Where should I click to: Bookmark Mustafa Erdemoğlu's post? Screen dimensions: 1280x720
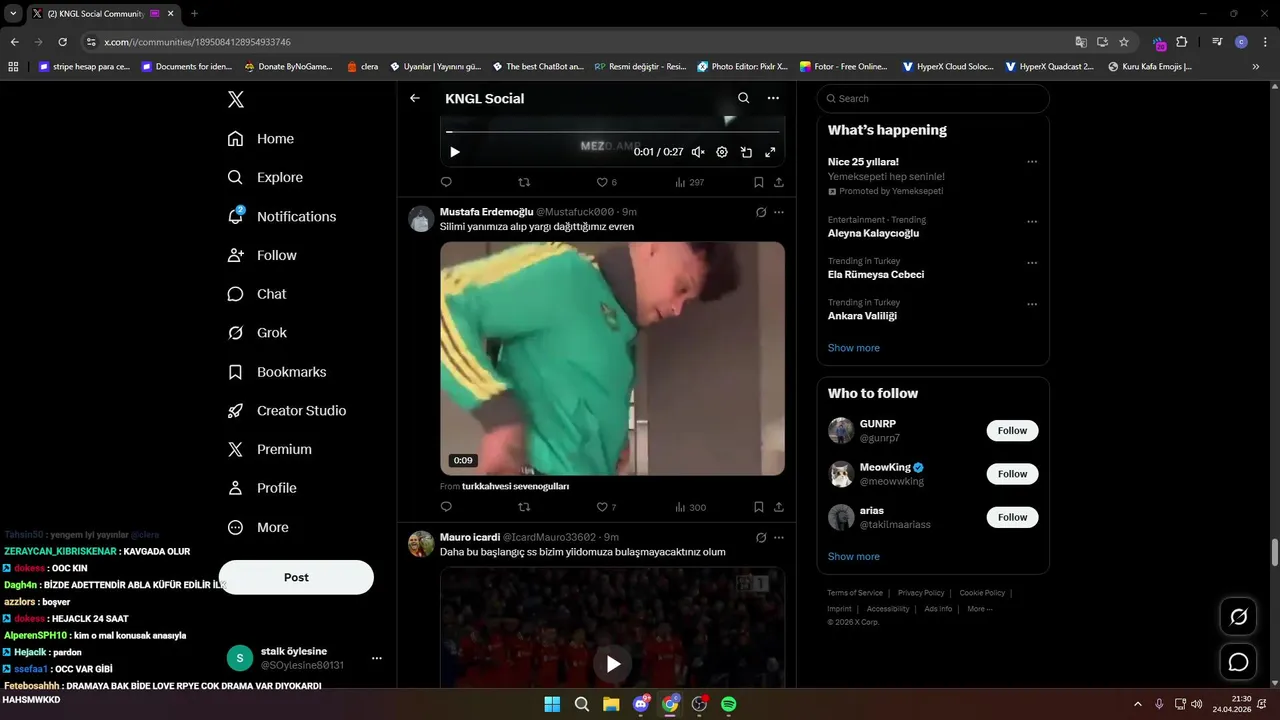pos(759,507)
